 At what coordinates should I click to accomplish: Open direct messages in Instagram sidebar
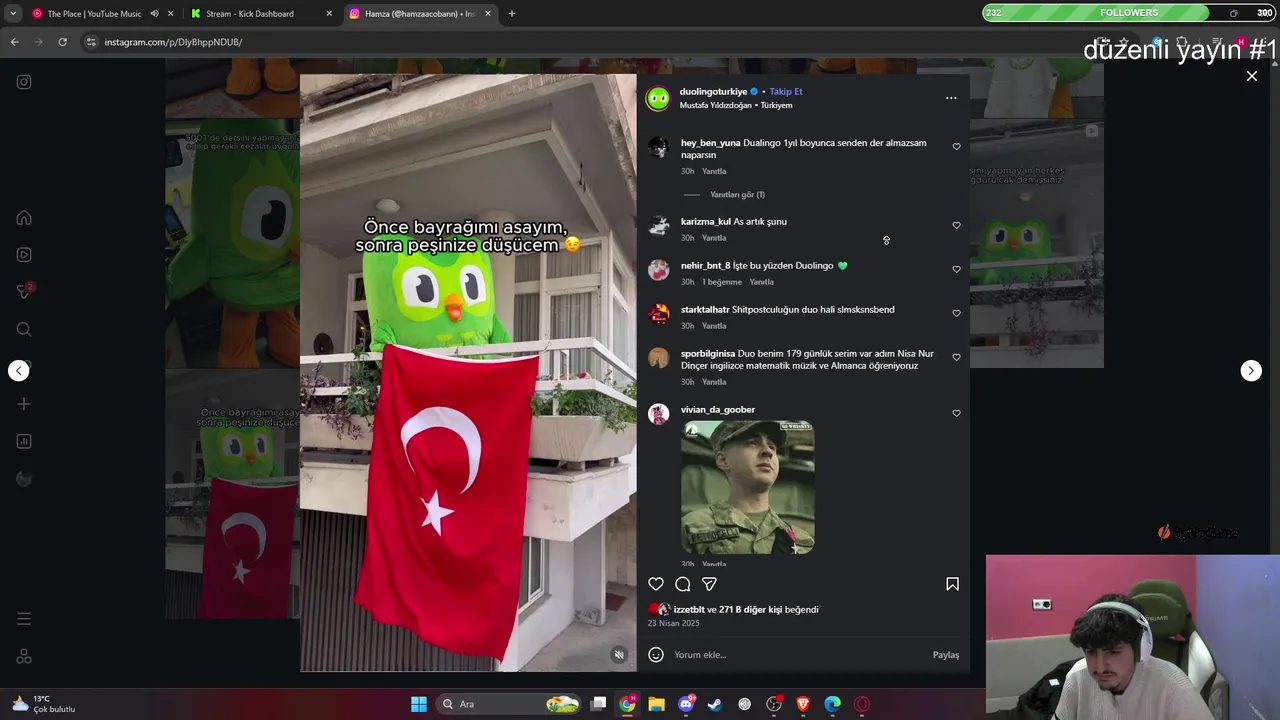click(24, 291)
